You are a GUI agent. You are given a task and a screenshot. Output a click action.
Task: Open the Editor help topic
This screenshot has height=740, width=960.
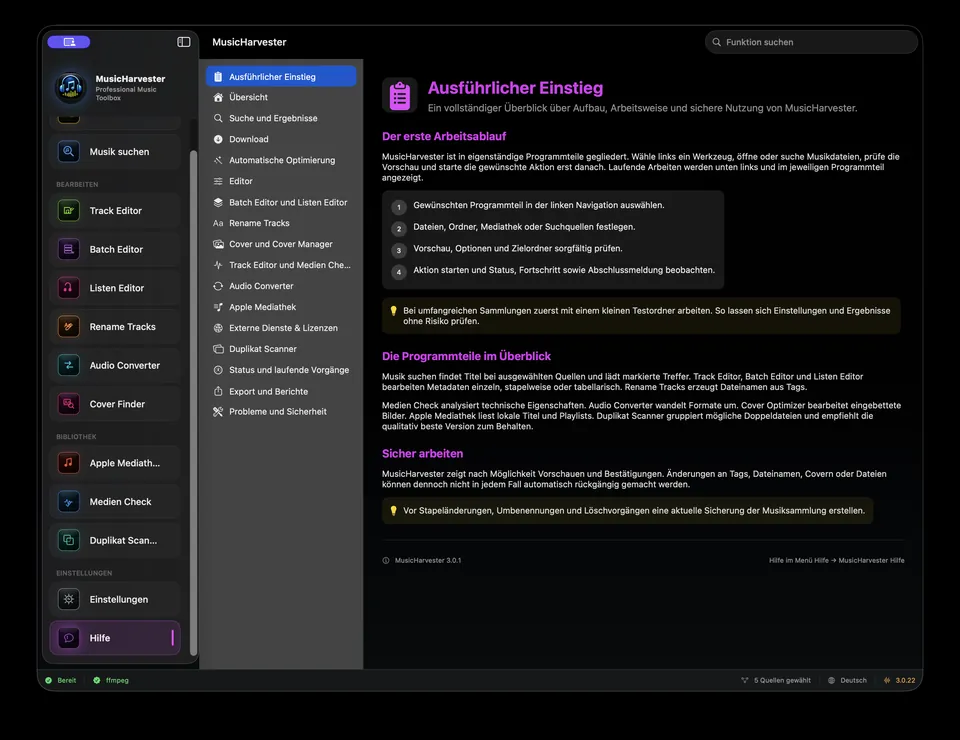click(x=281, y=181)
